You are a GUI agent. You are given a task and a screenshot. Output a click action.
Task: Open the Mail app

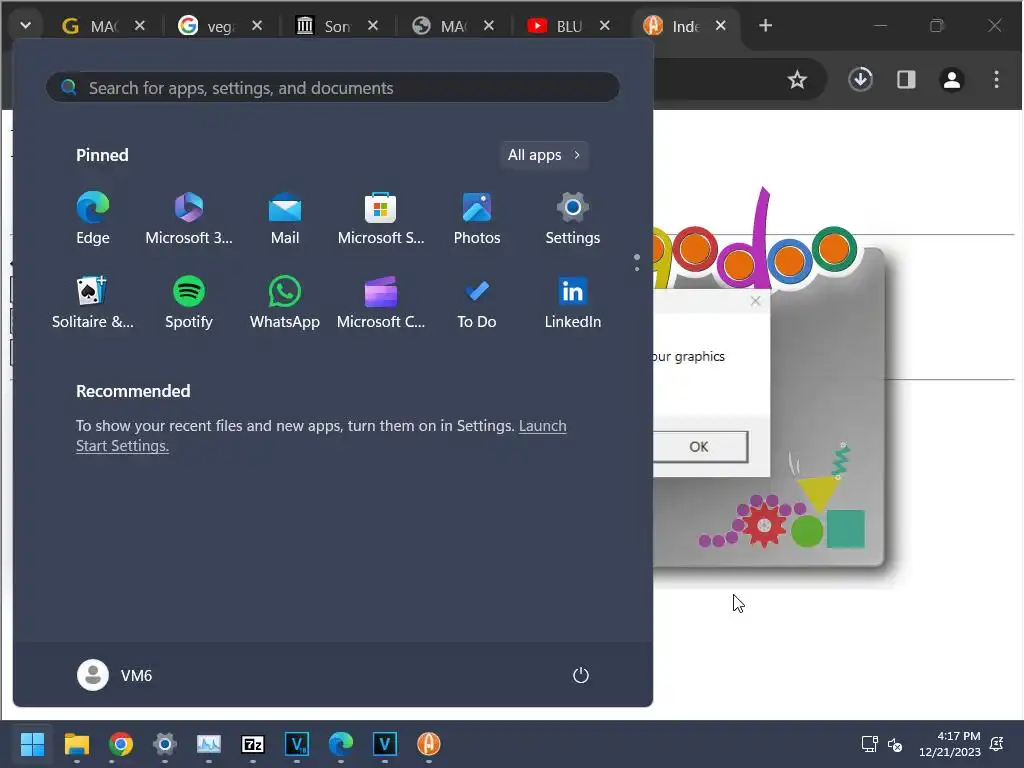coord(285,219)
